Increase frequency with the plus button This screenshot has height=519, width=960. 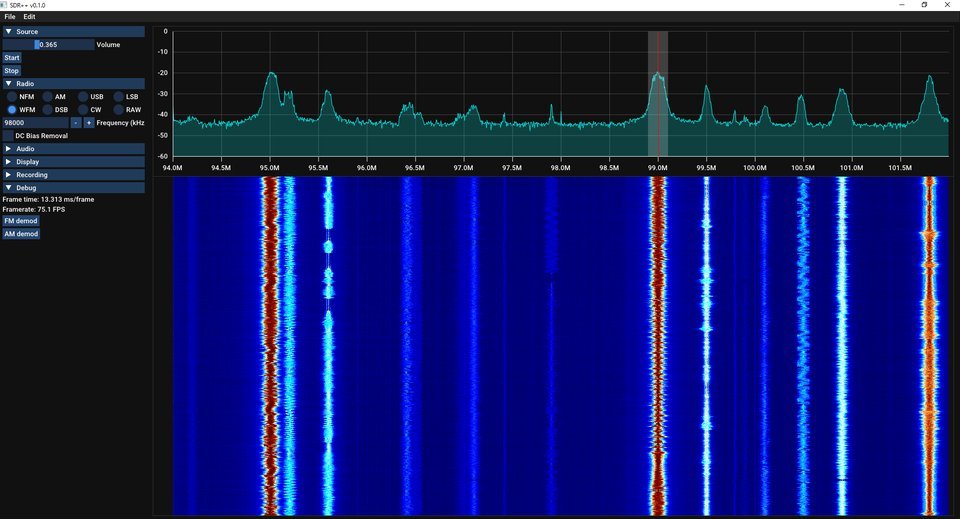pyautogui.click(x=89, y=123)
